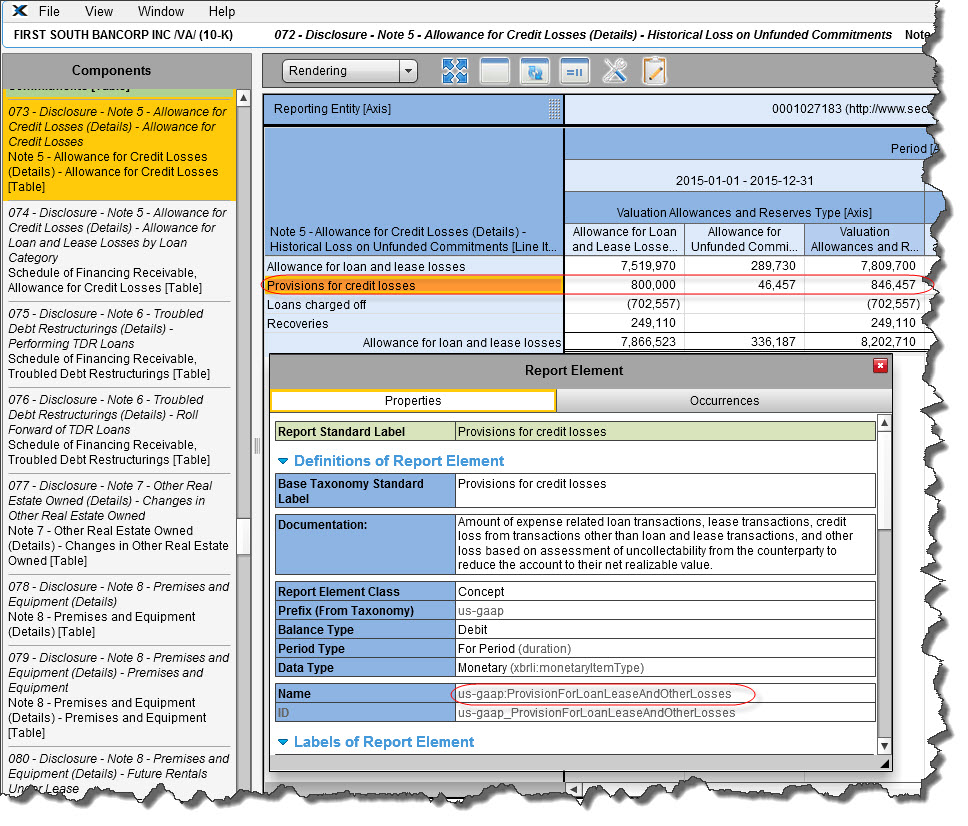968x826 pixels.
Task: Click the Report Element scroll-down arrow
Action: coord(884,746)
